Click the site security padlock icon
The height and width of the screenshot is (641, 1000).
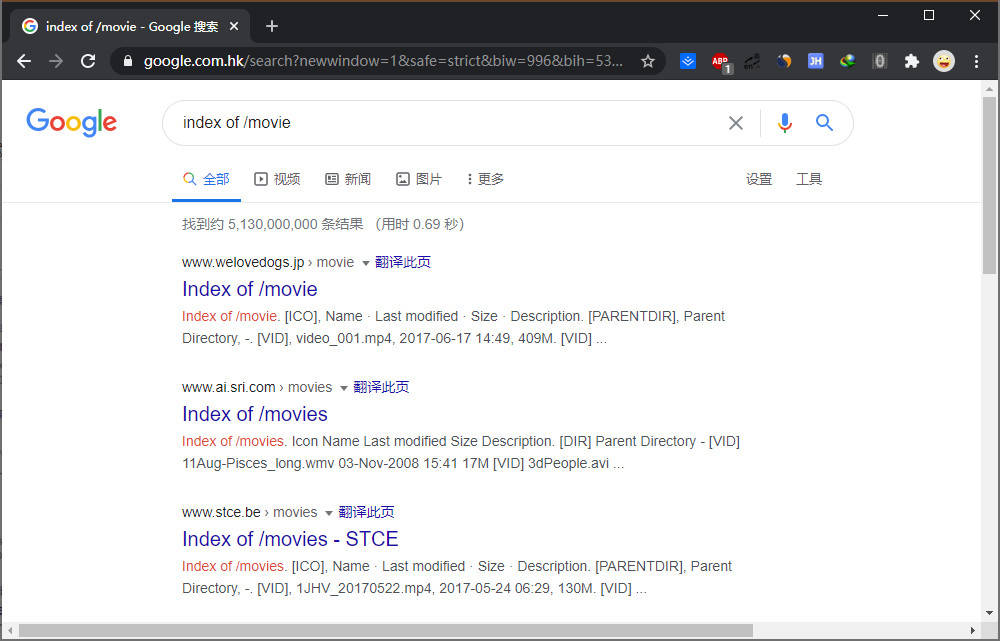coord(127,61)
